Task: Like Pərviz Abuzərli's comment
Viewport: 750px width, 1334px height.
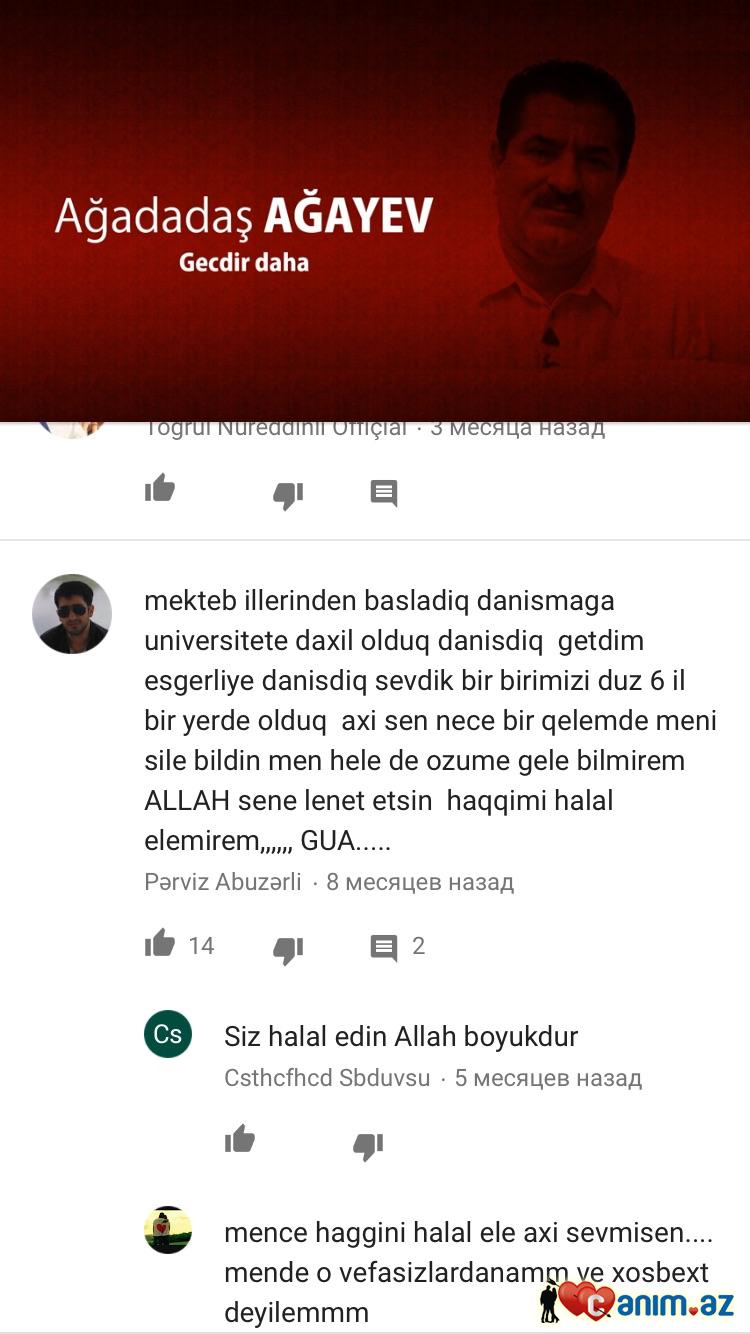Action: [x=160, y=943]
